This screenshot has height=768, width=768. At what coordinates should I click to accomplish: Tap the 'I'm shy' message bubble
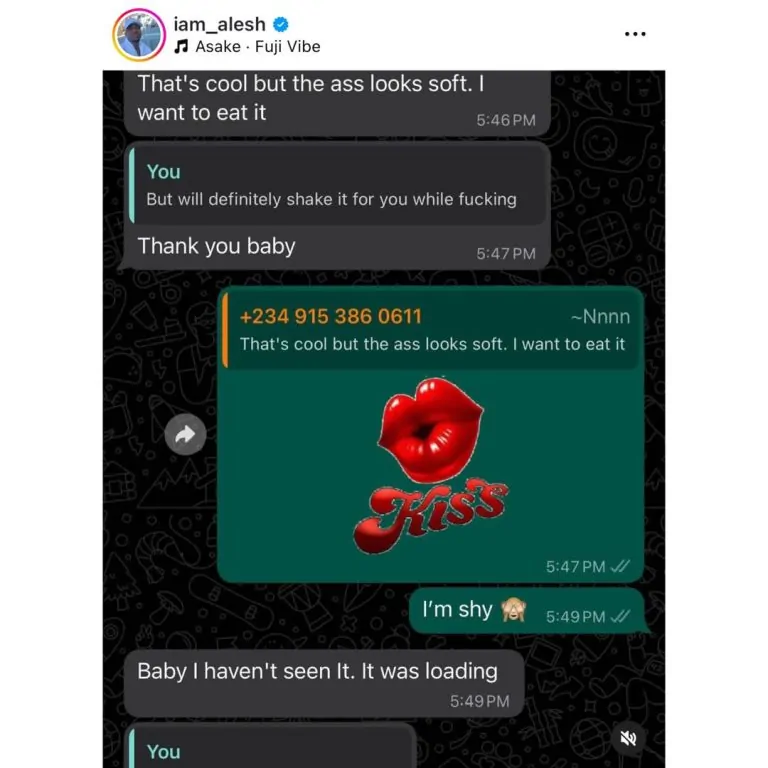pos(528,611)
